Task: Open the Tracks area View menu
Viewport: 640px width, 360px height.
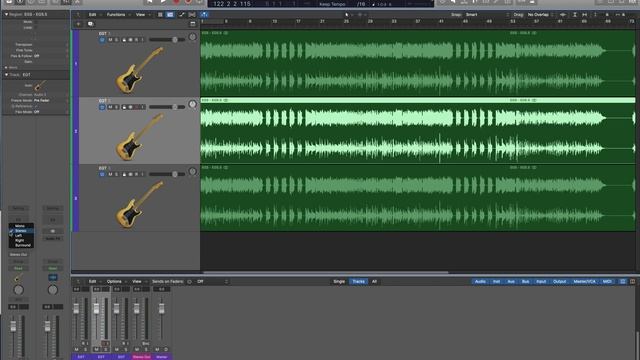Action: (x=140, y=15)
